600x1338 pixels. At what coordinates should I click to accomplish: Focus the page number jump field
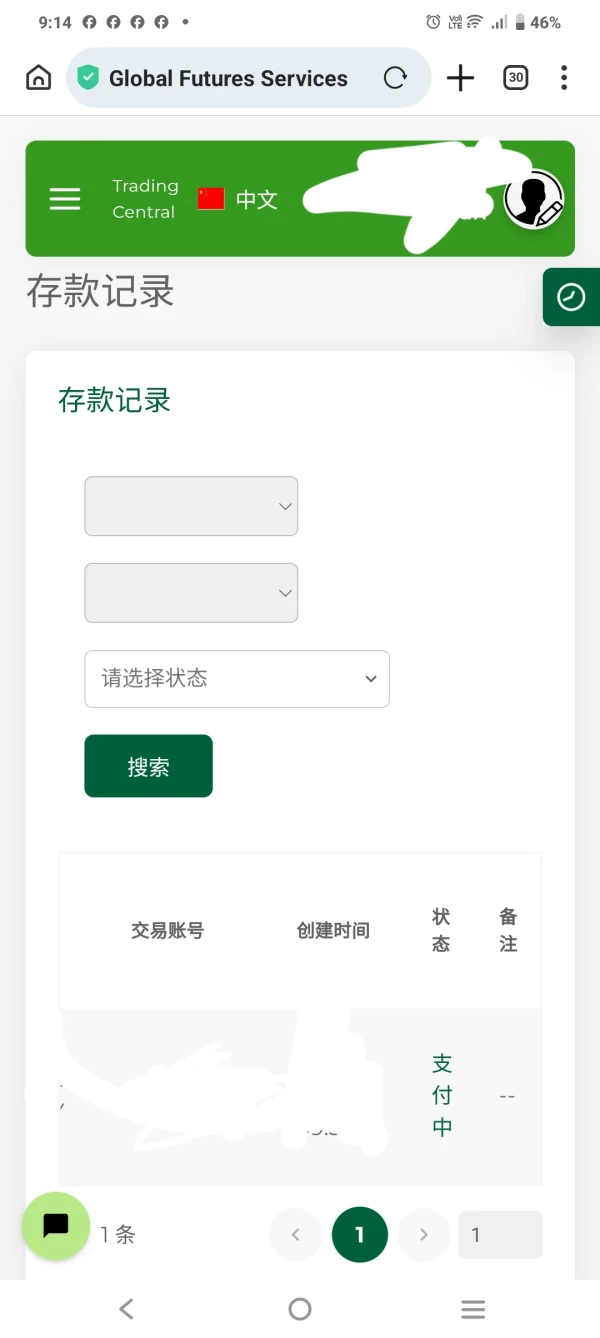click(500, 1235)
